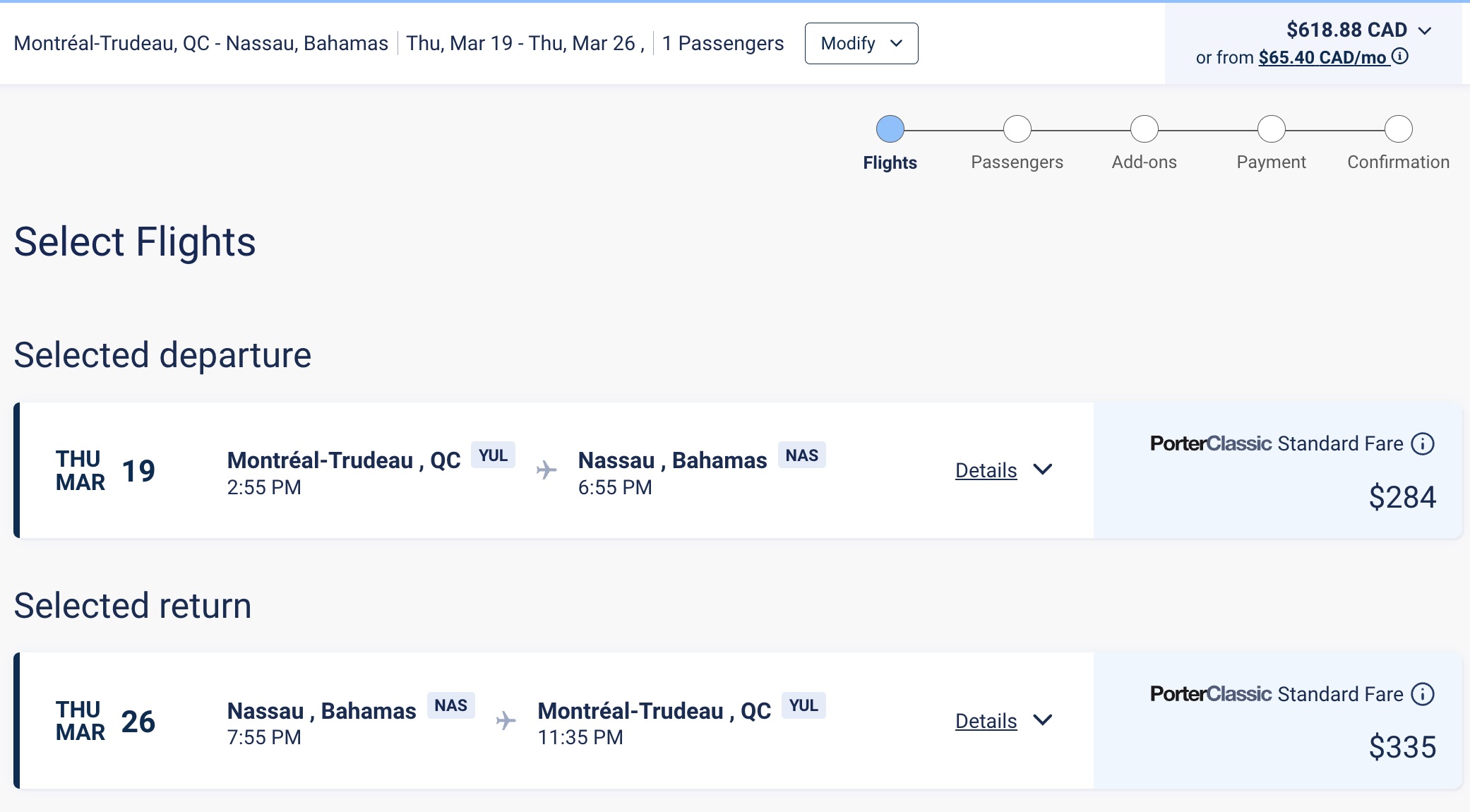Select the Flights step label
The image size is (1470, 812).
(x=890, y=162)
